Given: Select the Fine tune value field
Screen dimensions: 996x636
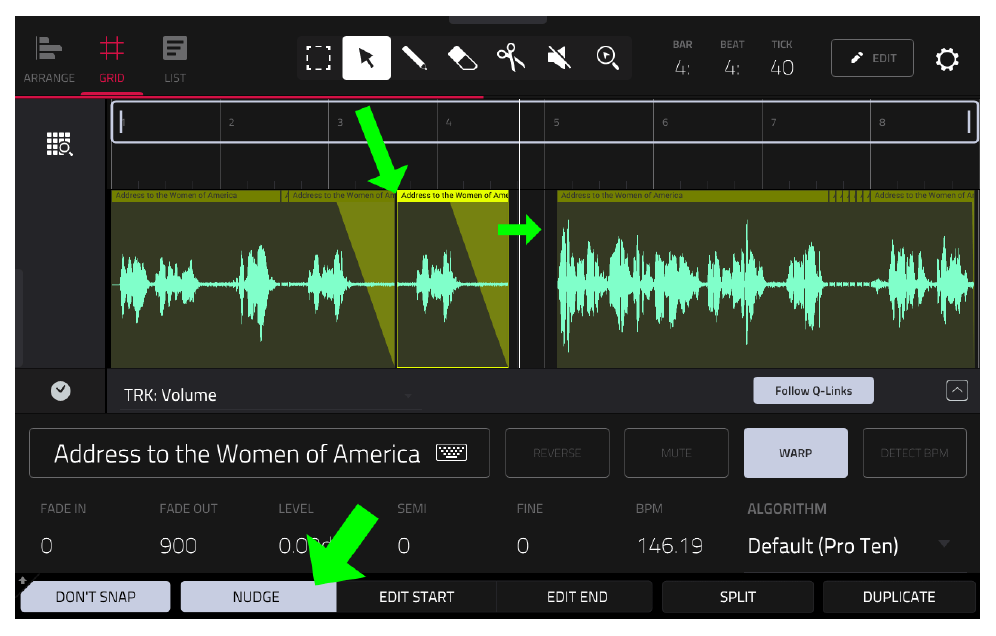Looking at the screenshot, I should [523, 546].
